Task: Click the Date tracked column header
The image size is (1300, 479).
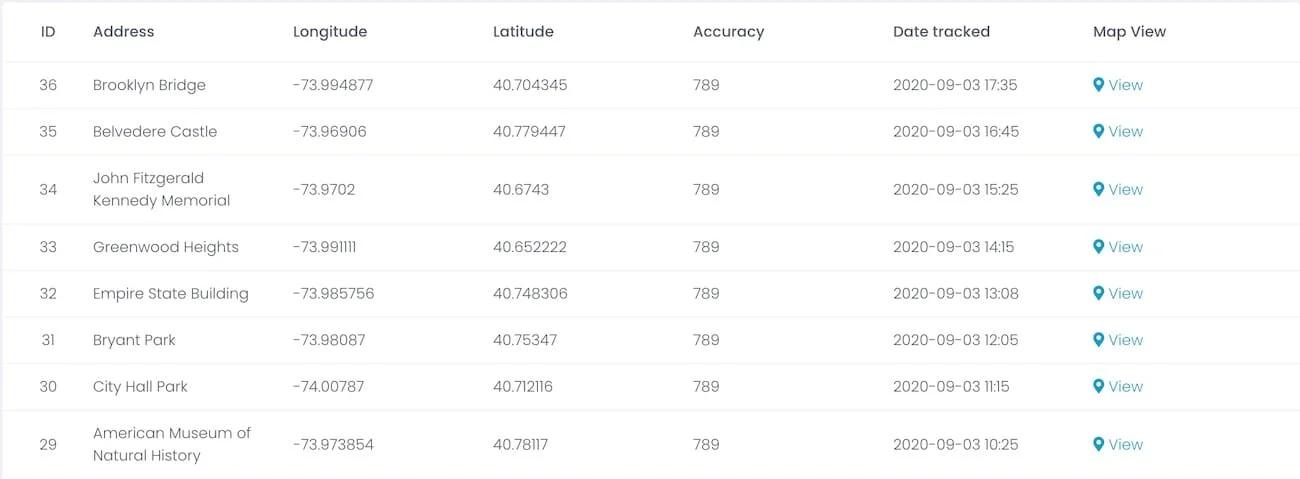Action: click(941, 31)
